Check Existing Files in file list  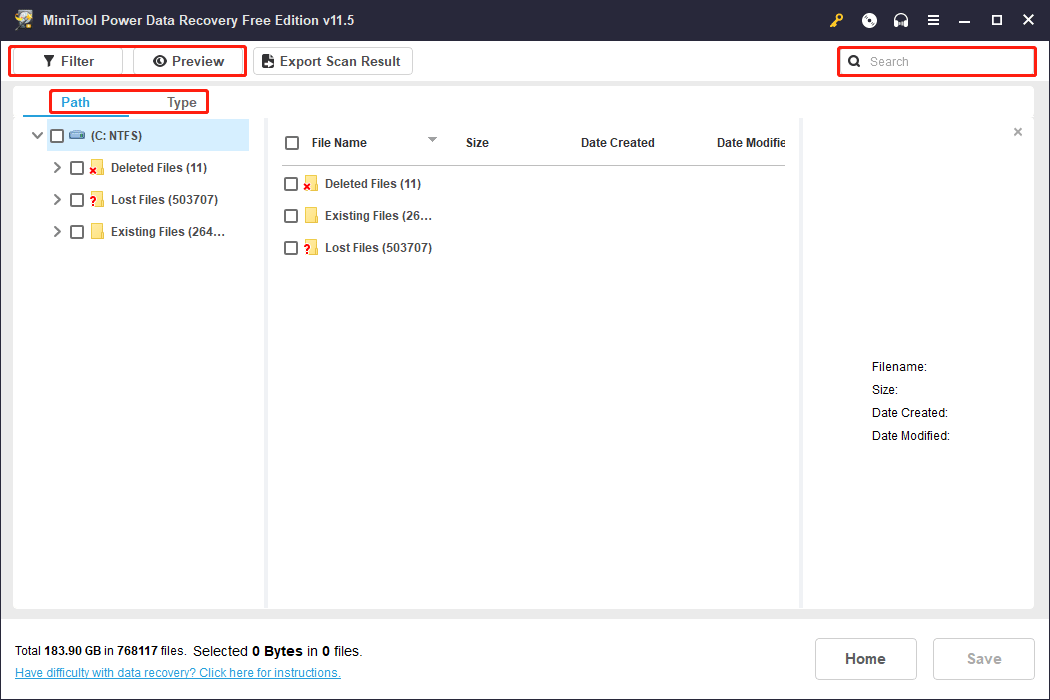click(x=291, y=216)
